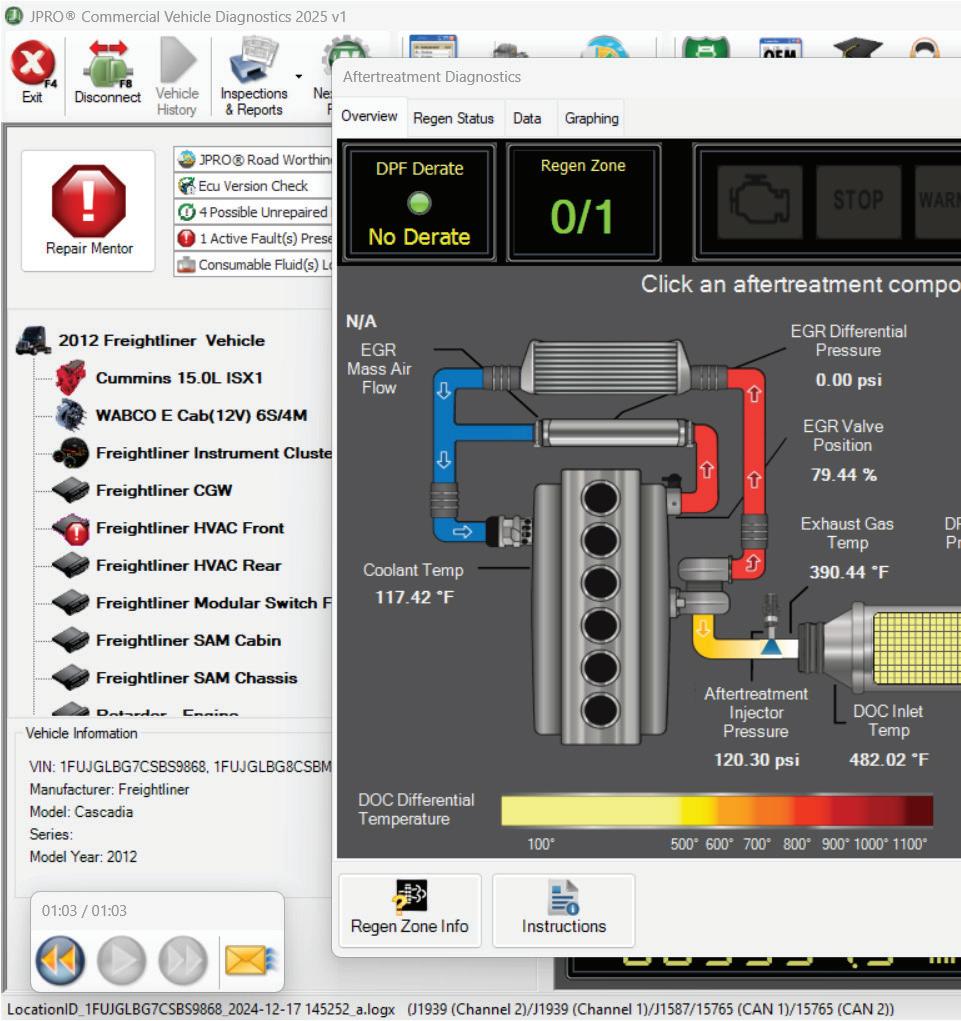Select Freightliner Modular Switch Field
961x1021 pixels.
pyautogui.click(x=214, y=603)
